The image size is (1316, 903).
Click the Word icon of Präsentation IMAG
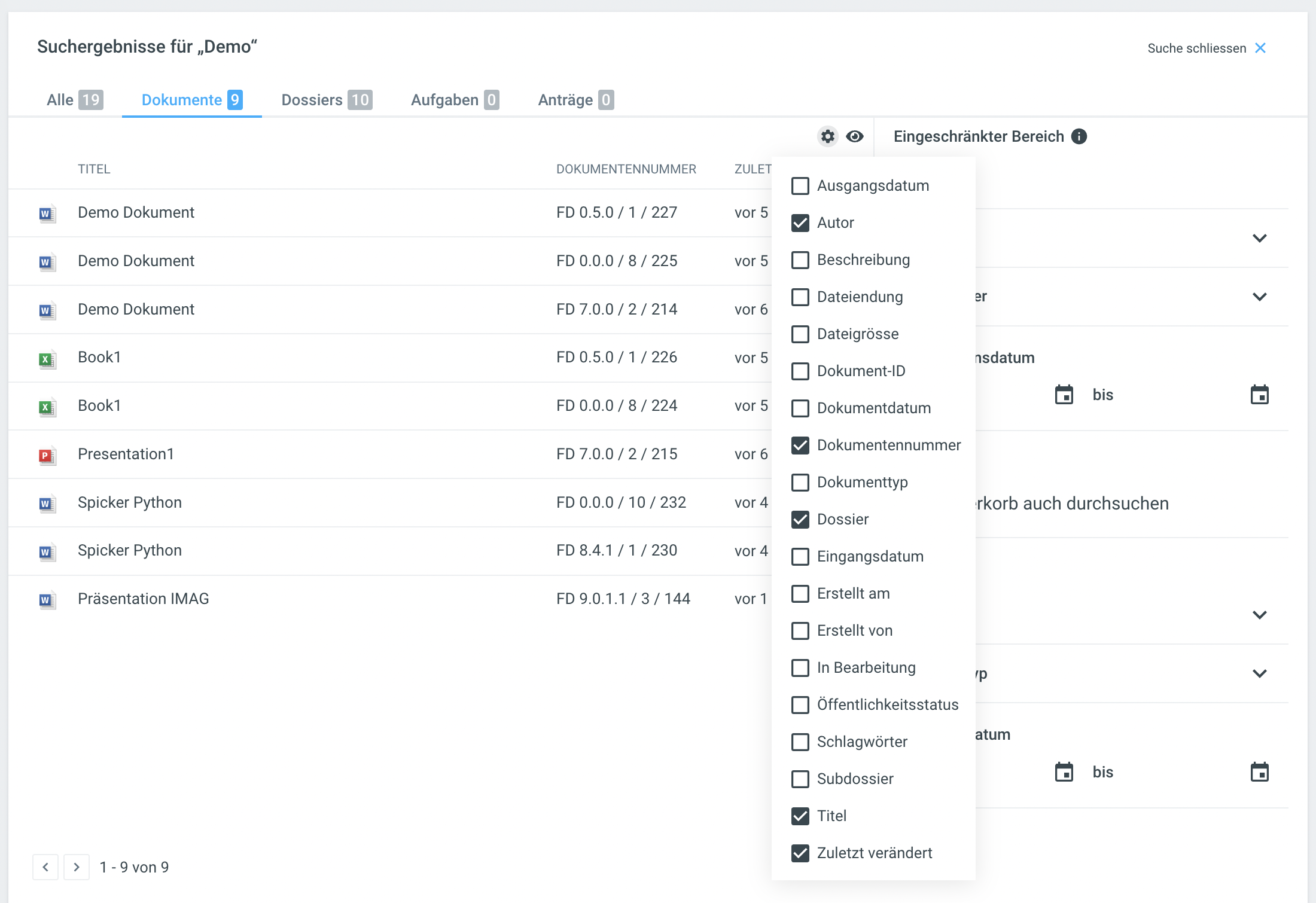pyautogui.click(x=47, y=600)
